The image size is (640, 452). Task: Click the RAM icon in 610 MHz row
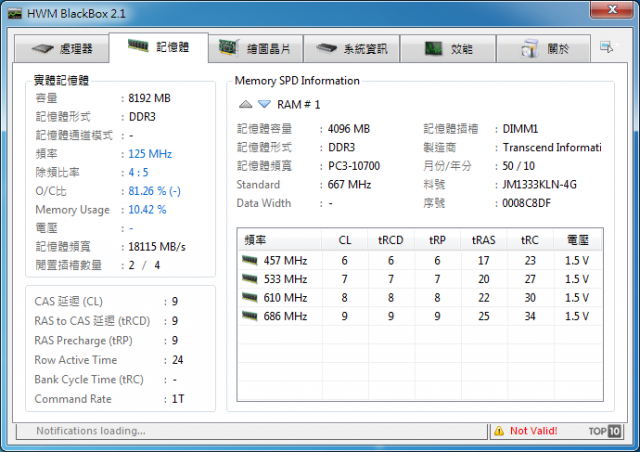pos(249,297)
